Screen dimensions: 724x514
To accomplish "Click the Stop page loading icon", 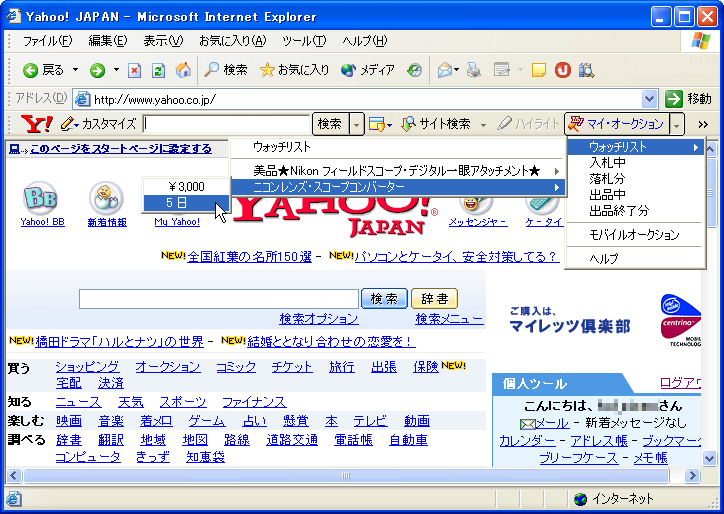I will coord(134,70).
